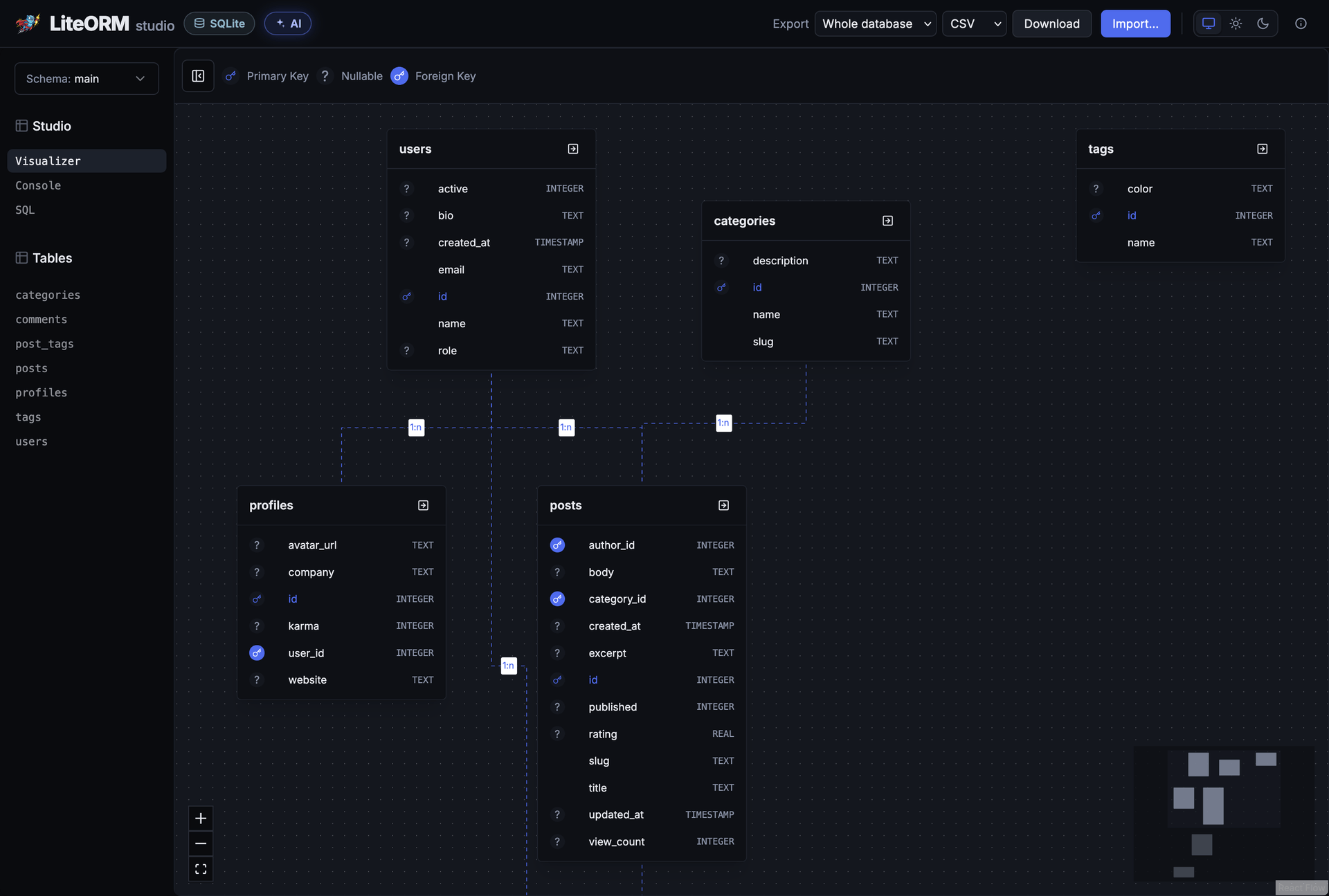Click the primary key icon in posts id row
The height and width of the screenshot is (896, 1329).
click(557, 680)
